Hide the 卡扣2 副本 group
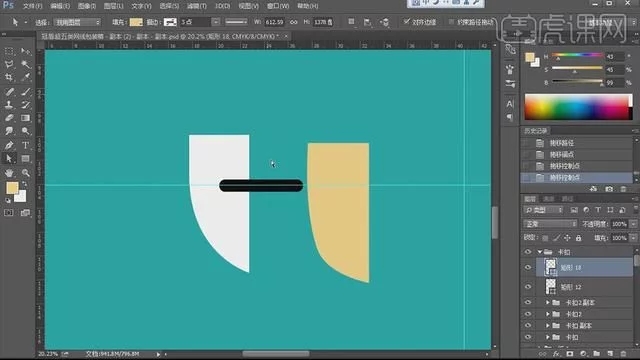640x360 pixels. tap(528, 302)
